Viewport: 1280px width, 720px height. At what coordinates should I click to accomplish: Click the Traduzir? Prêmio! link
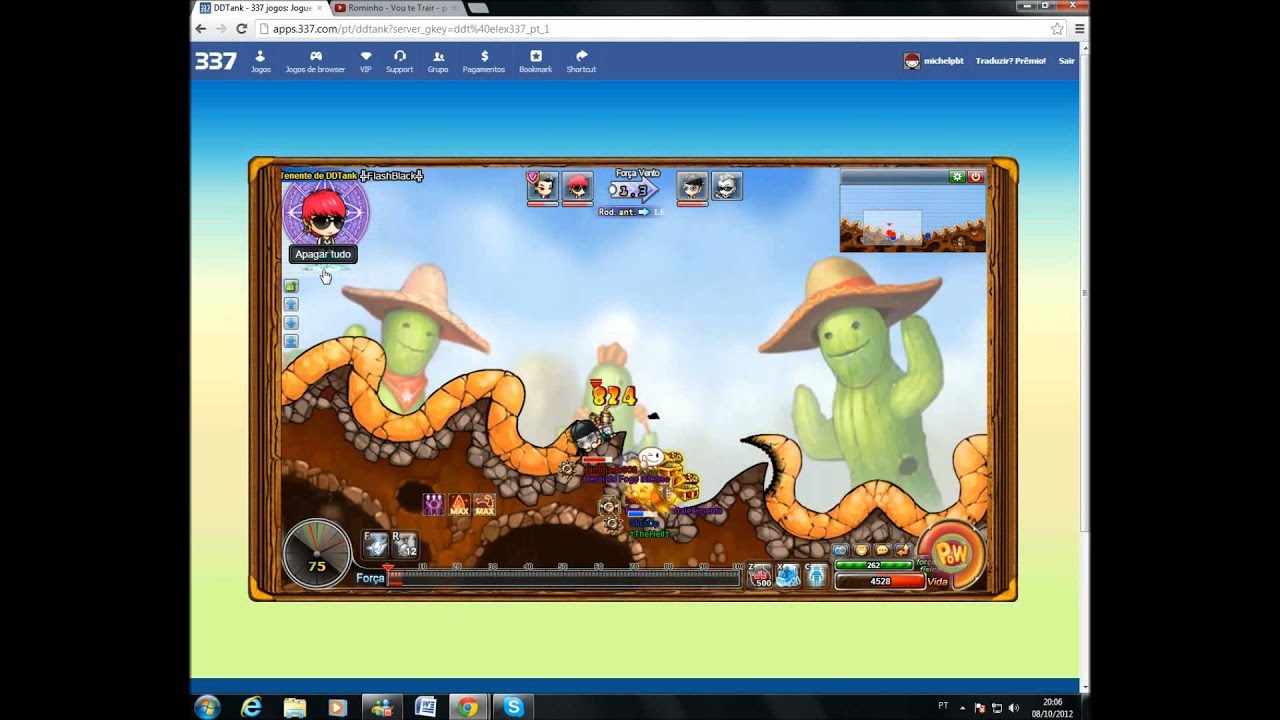coord(1010,61)
